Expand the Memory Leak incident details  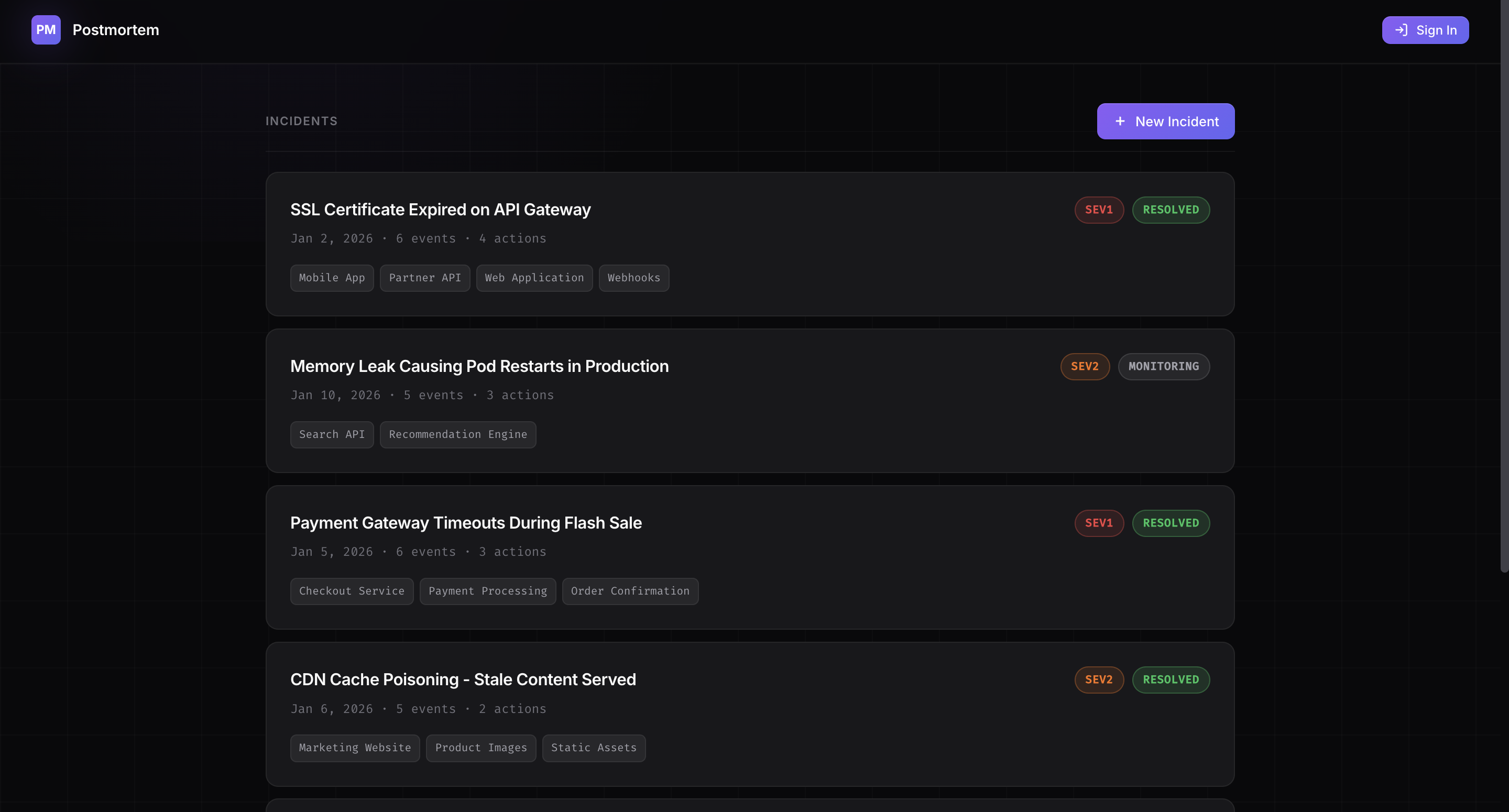(x=479, y=366)
